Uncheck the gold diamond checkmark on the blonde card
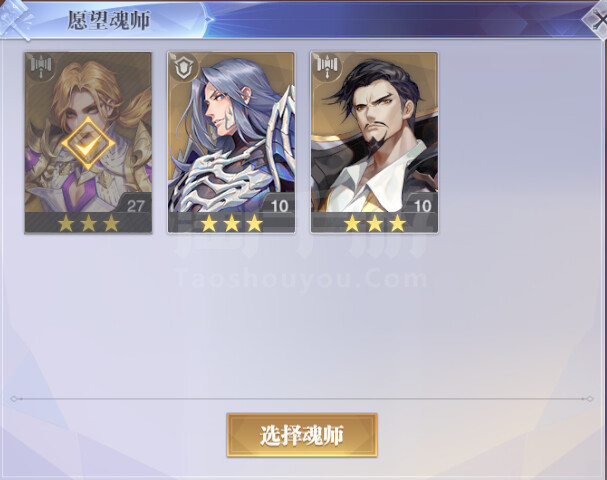 [88, 144]
